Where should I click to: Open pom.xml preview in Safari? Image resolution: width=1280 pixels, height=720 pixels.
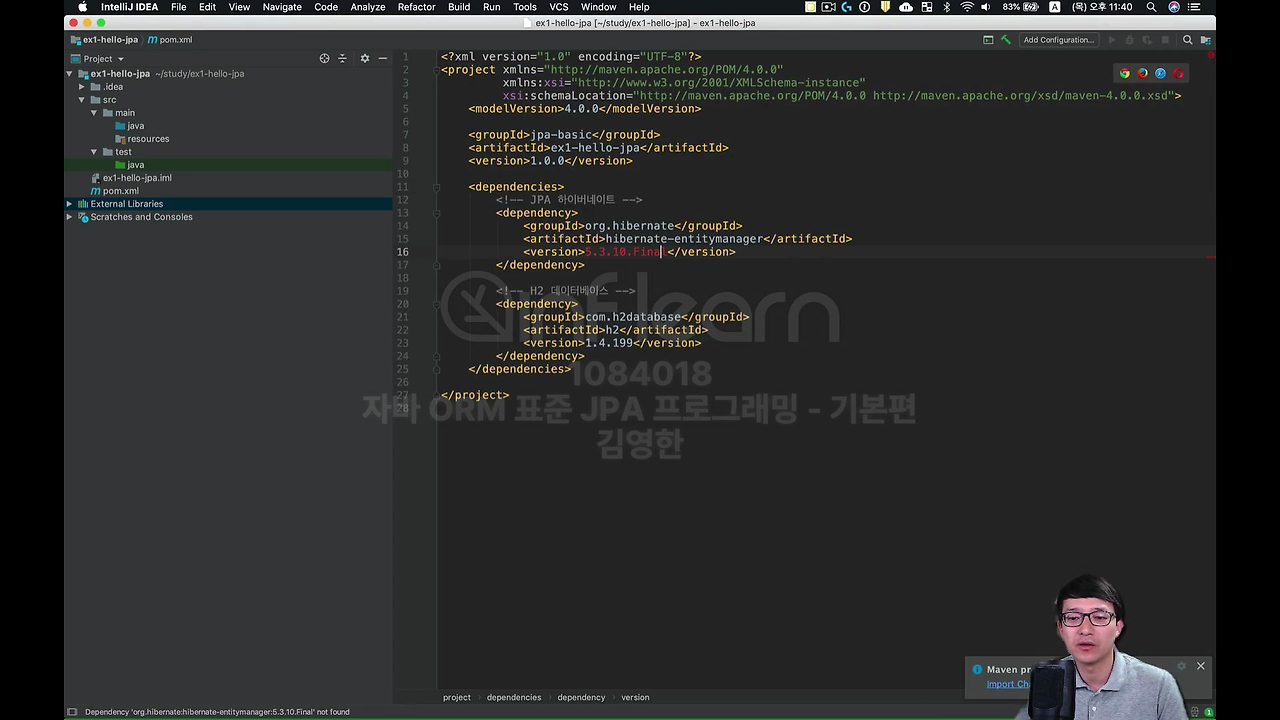coord(1161,73)
